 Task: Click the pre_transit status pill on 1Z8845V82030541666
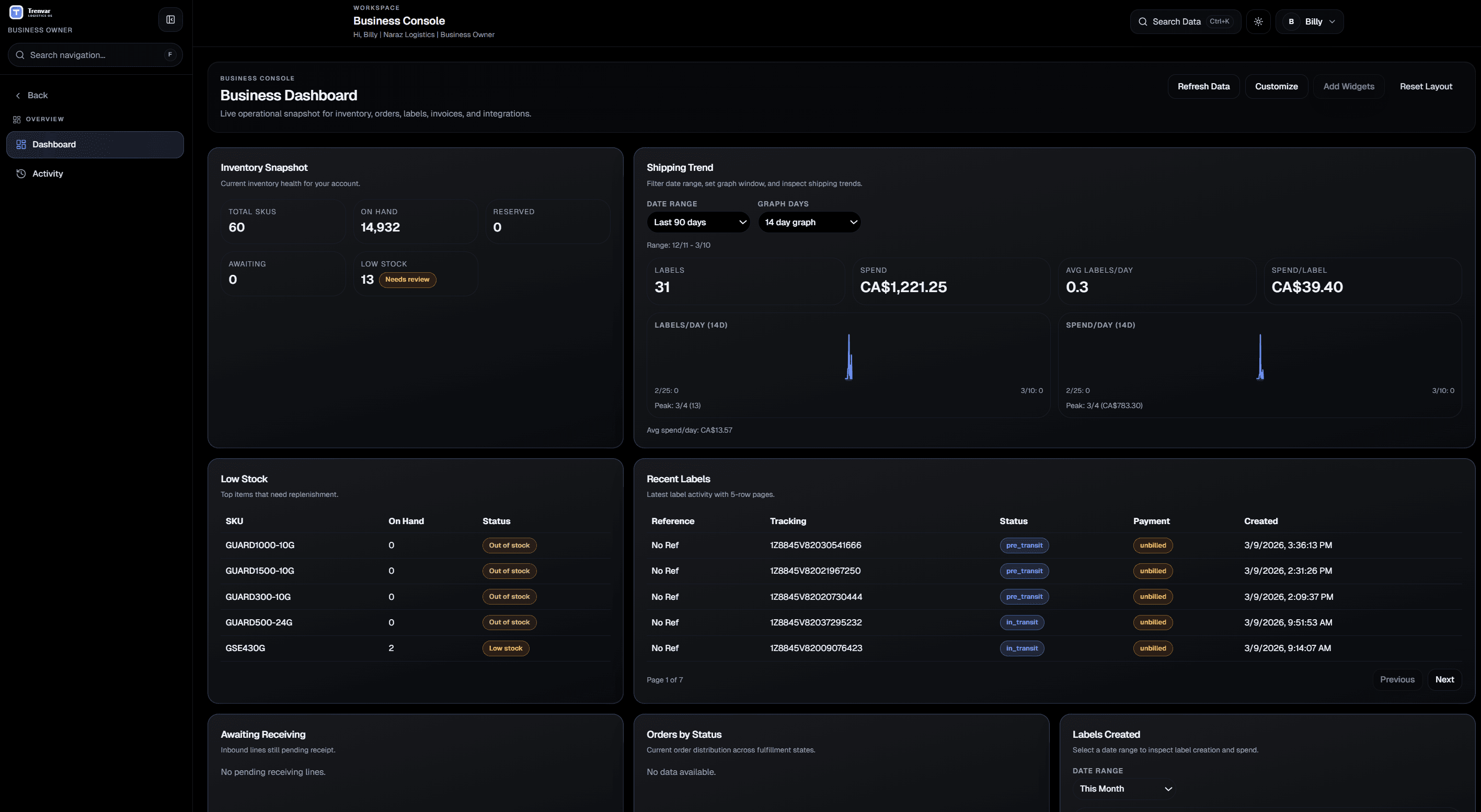pyautogui.click(x=1024, y=546)
